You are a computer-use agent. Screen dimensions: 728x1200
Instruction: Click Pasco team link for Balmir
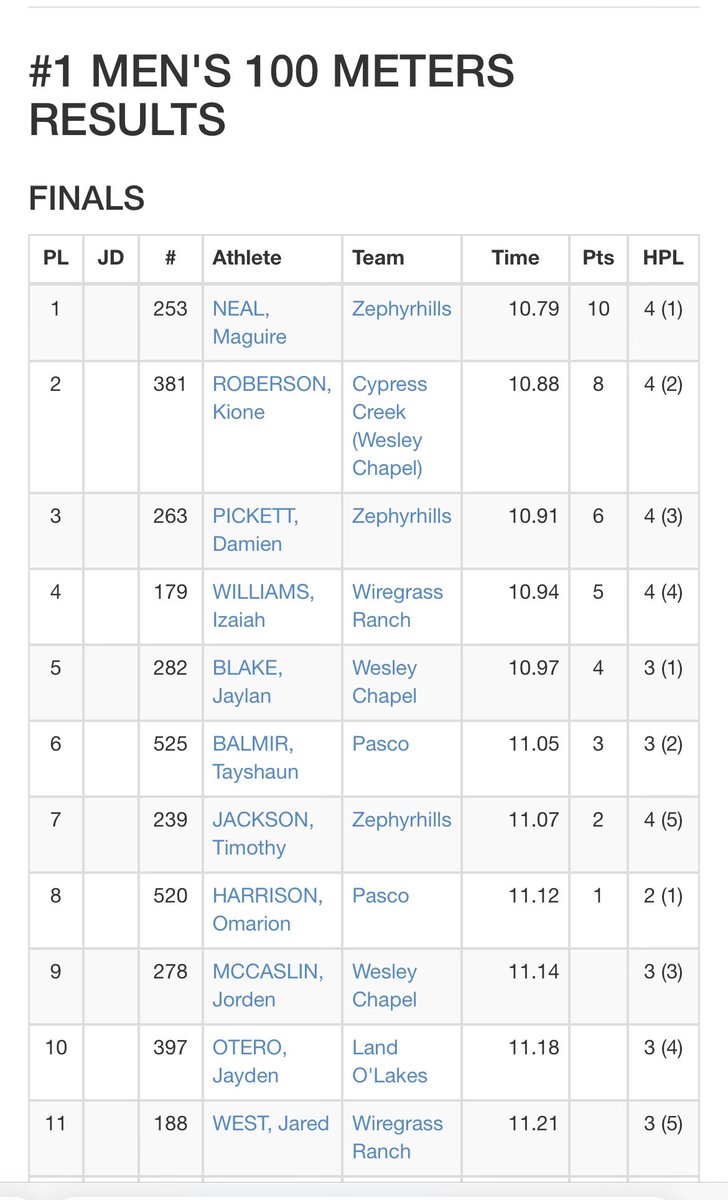point(380,744)
